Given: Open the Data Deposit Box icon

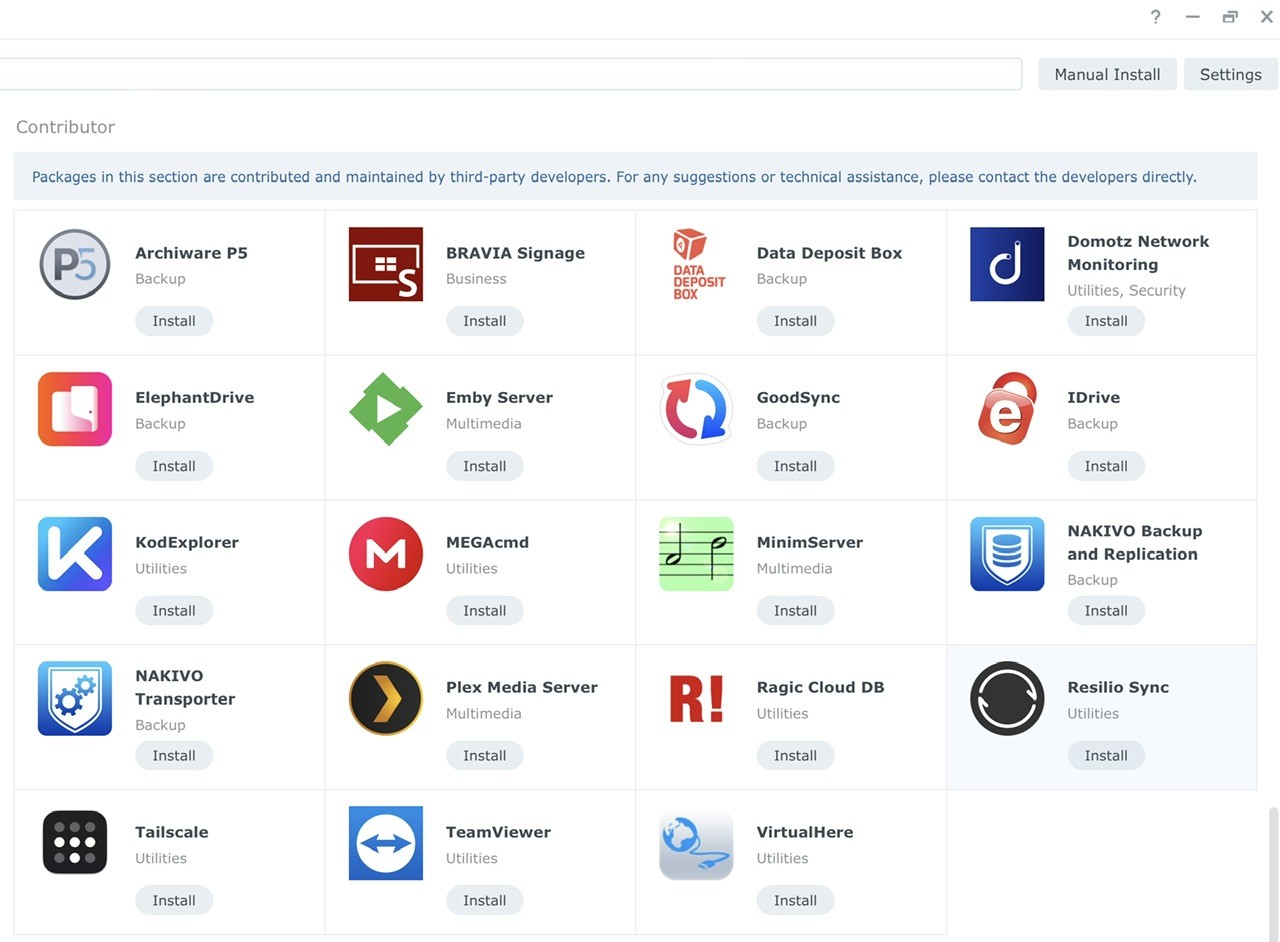Looking at the screenshot, I should tap(697, 264).
